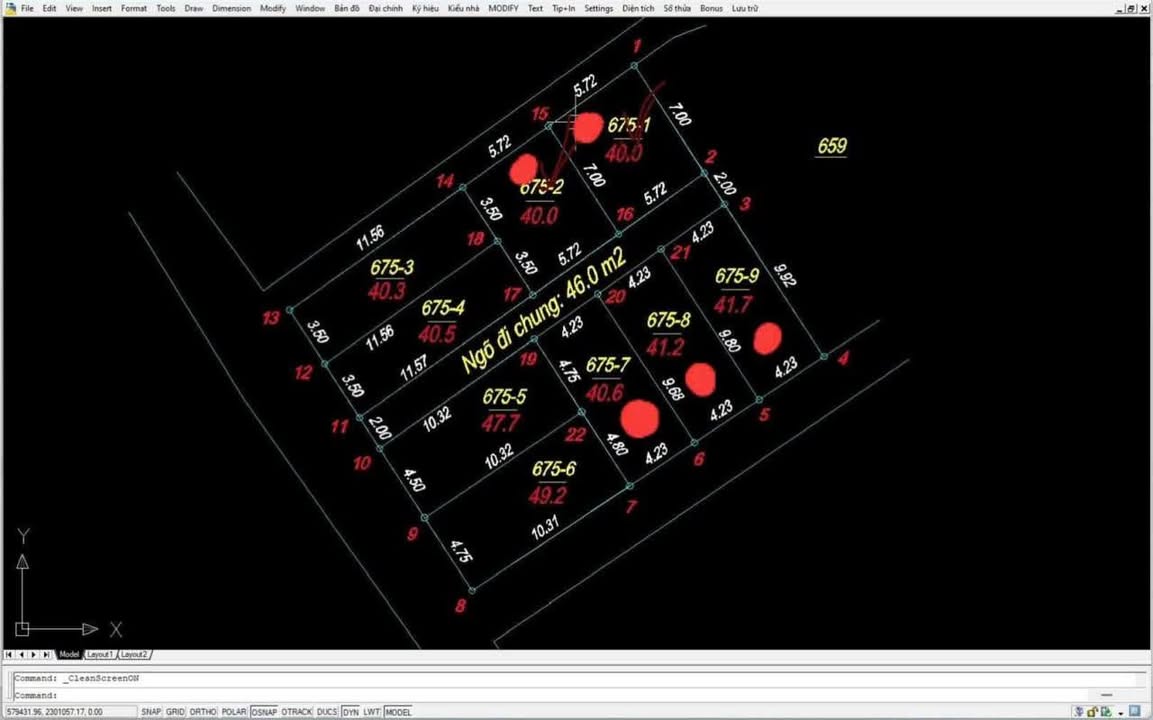Click the previous layout tab arrow
This screenshot has height=720, width=1153.
click(x=22, y=655)
